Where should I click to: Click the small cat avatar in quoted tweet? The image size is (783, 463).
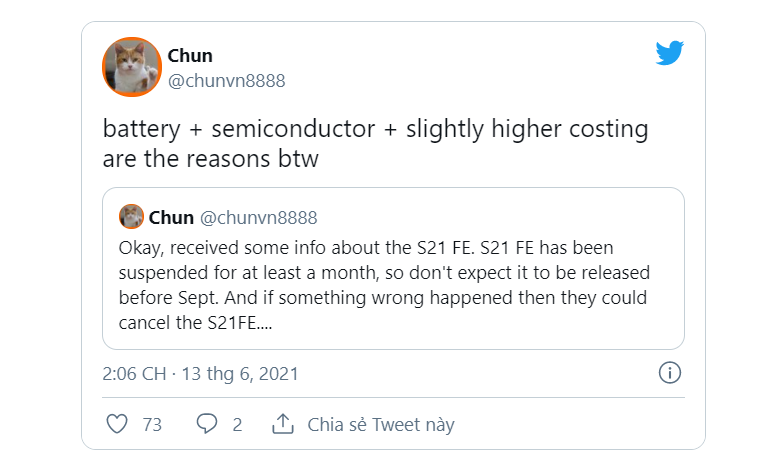131,217
